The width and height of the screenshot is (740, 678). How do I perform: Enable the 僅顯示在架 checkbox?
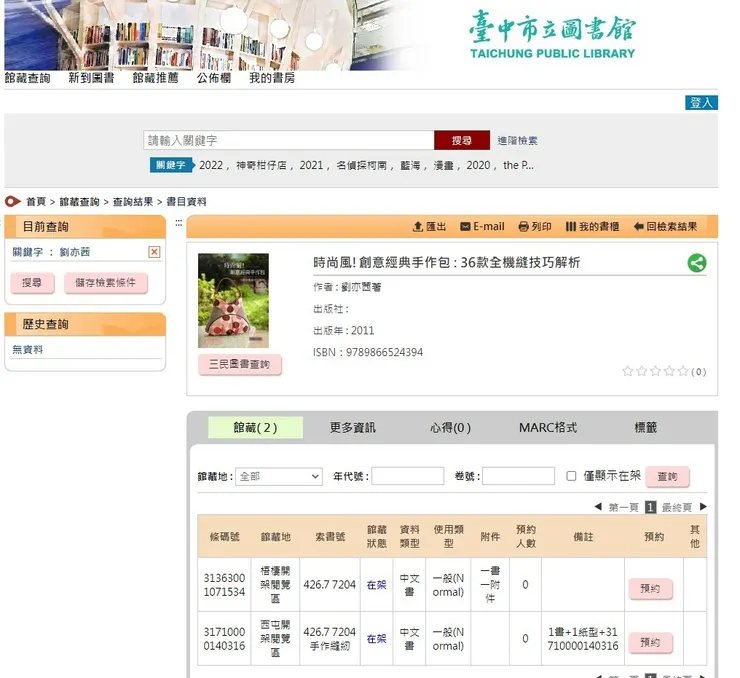coord(571,476)
